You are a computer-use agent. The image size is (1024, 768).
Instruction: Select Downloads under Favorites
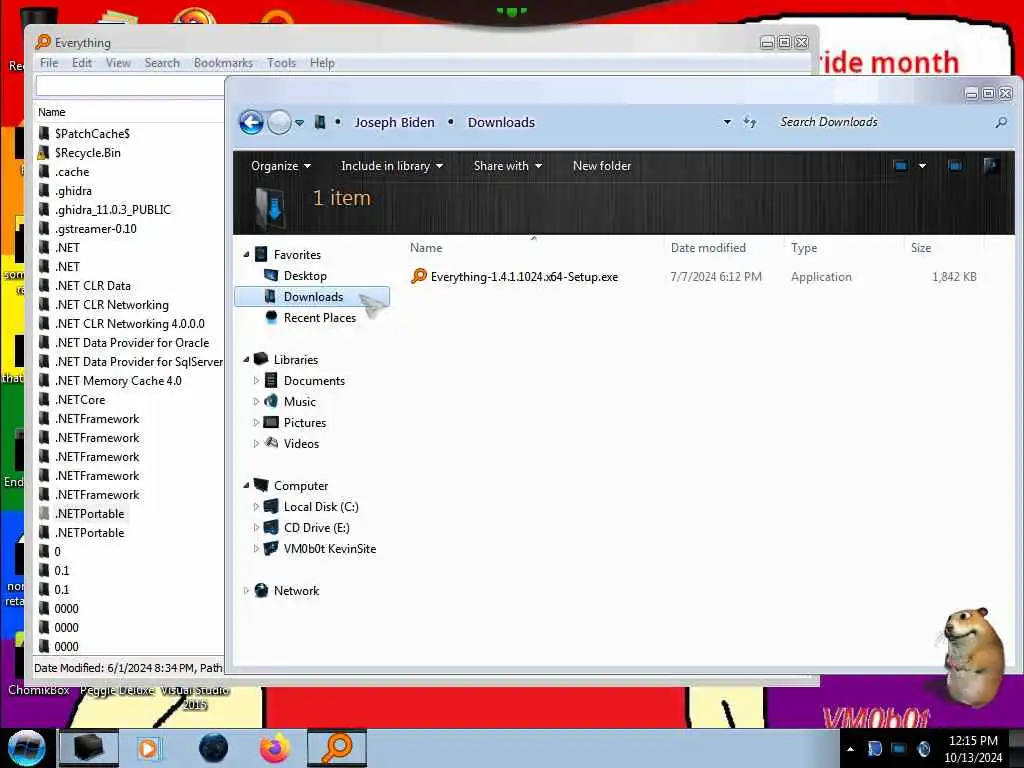(x=312, y=296)
